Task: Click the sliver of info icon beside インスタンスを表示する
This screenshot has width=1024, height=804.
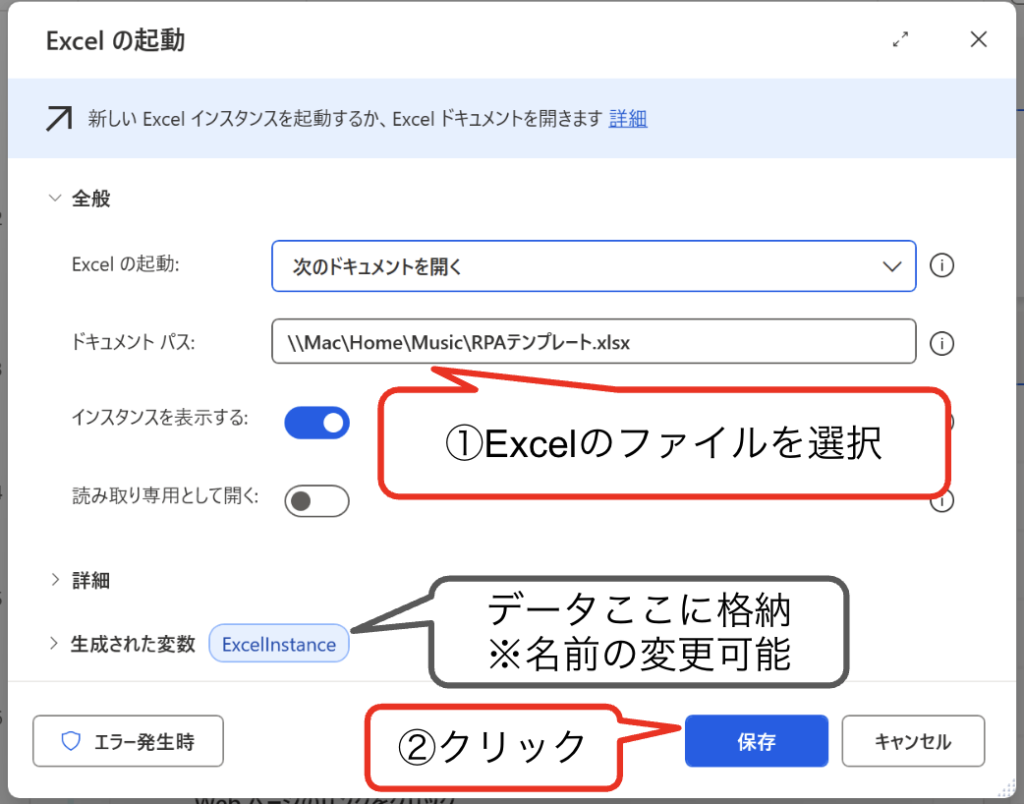Action: pyautogui.click(x=948, y=421)
